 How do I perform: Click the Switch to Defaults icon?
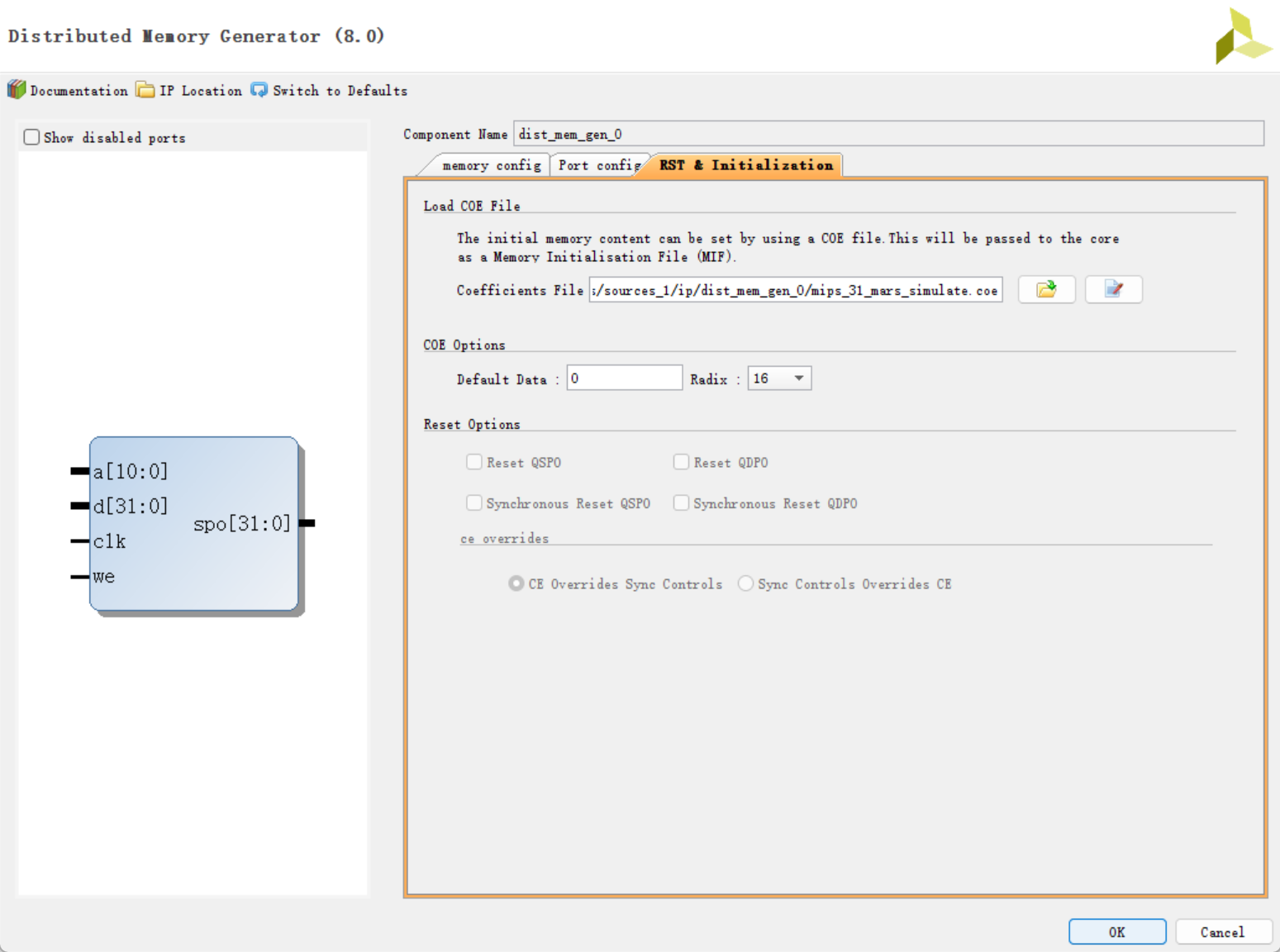259,90
